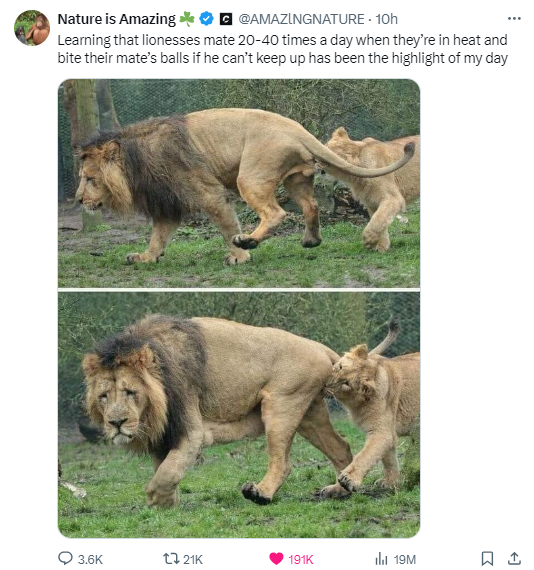Open the Nature is Amazing profile avatar
Viewport: 534px width, 570px height.
32,28
